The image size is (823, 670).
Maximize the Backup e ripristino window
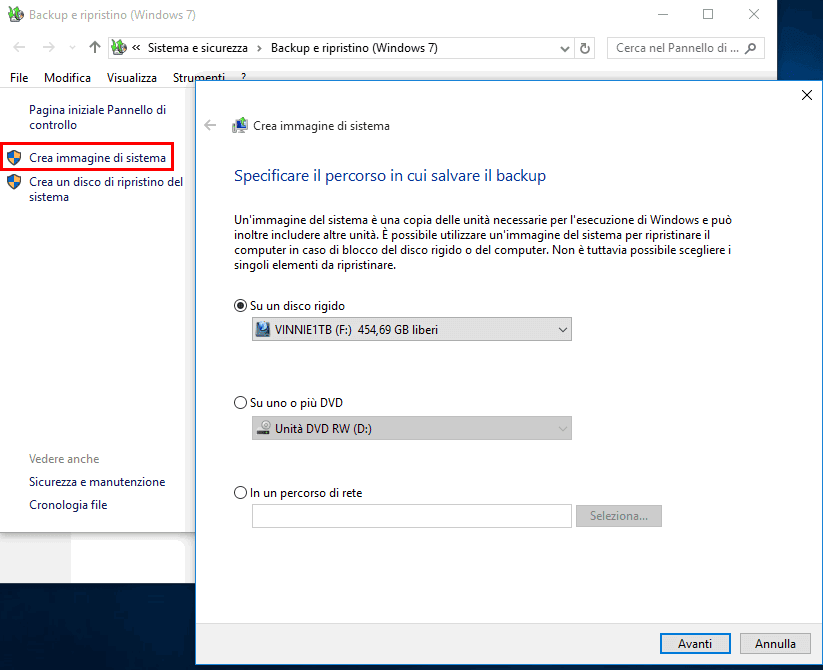click(x=708, y=15)
